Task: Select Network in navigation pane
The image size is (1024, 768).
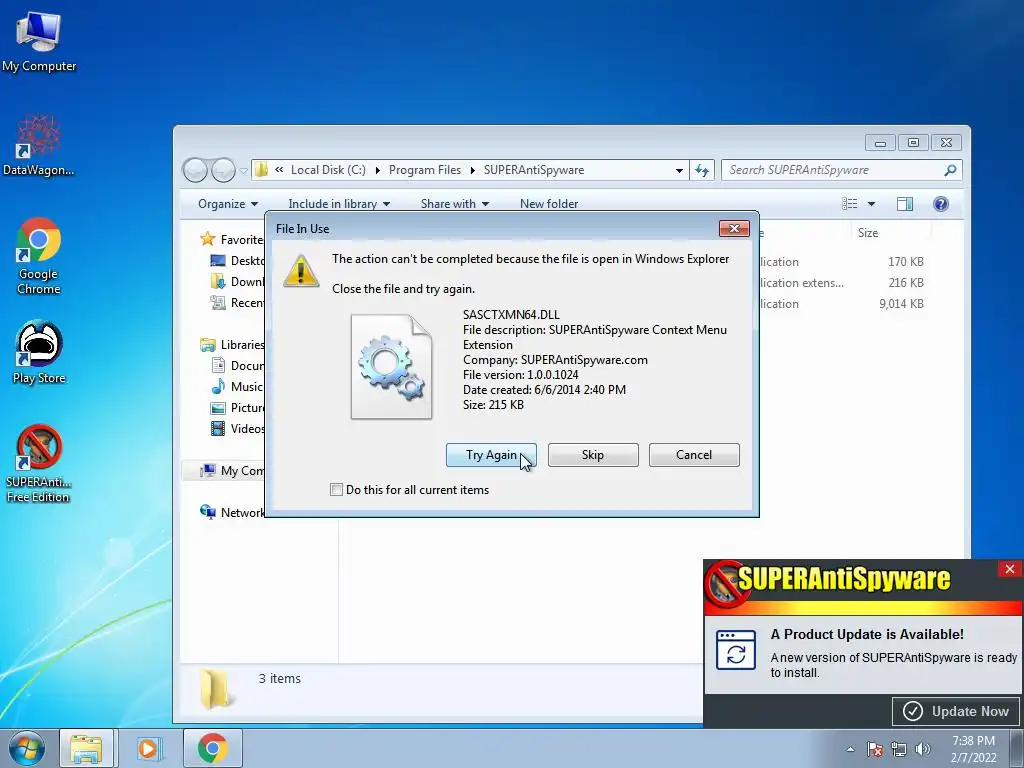Action: tap(232, 513)
